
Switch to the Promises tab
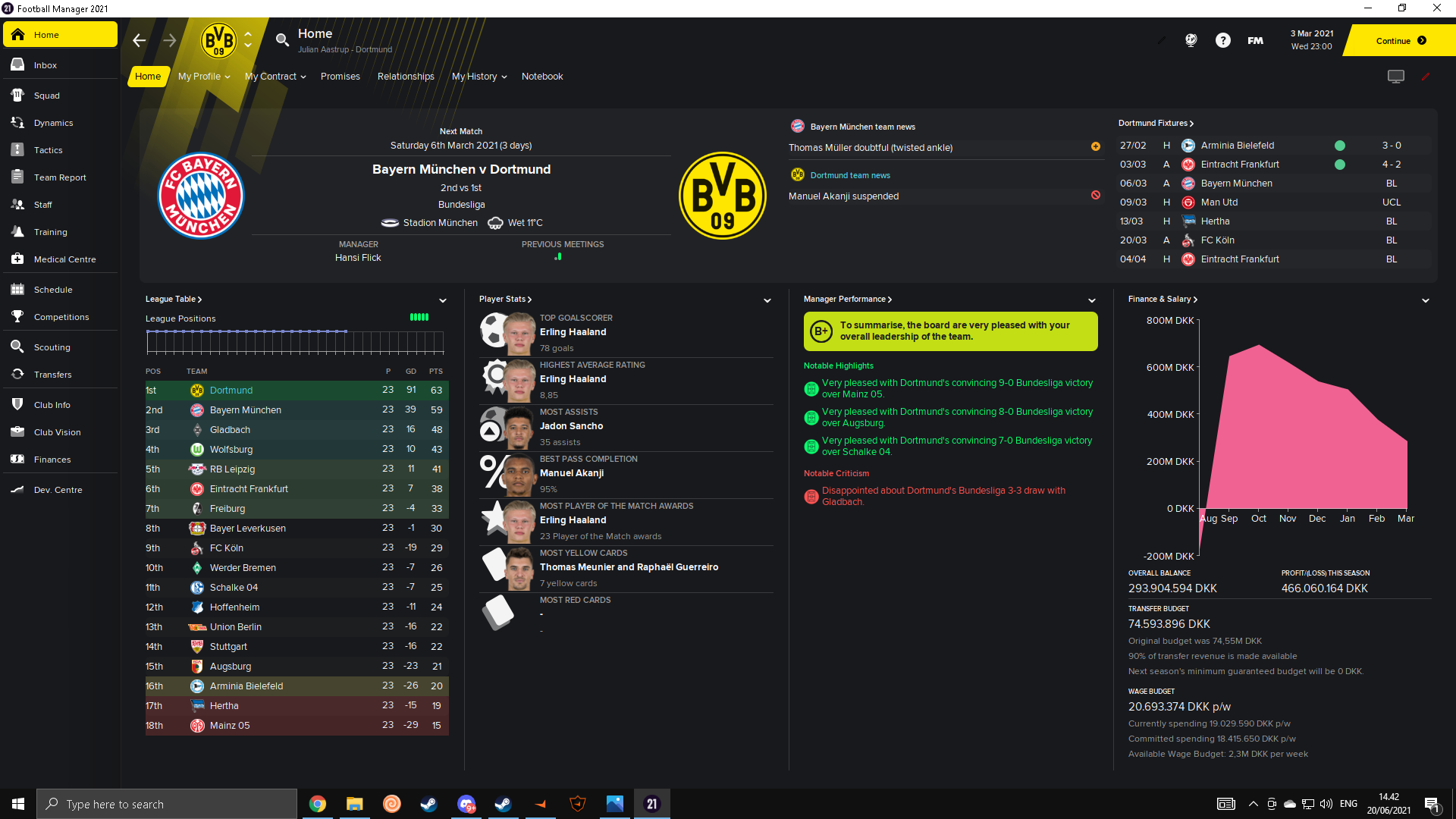tap(340, 77)
